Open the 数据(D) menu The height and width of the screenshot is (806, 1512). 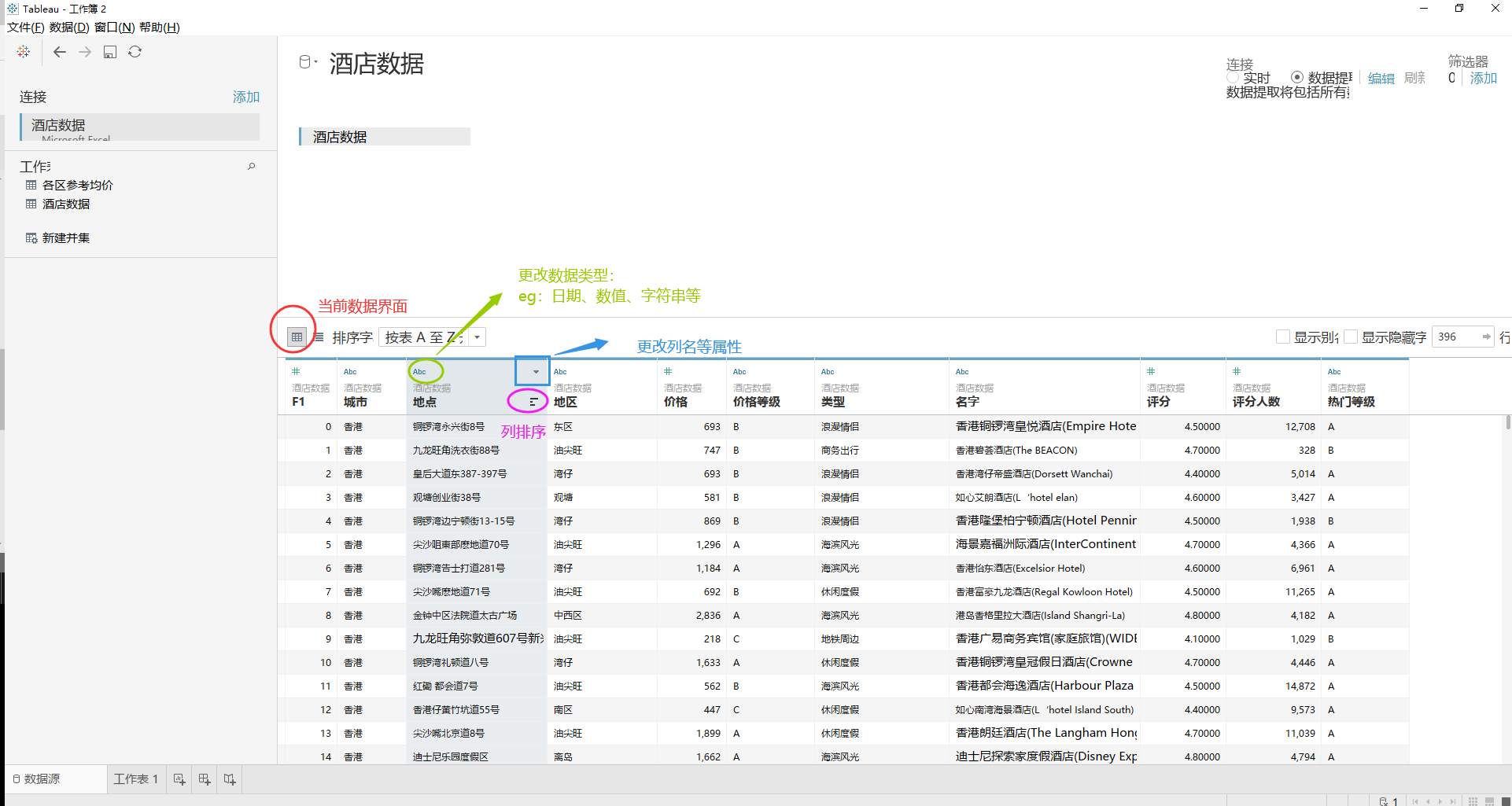pyautogui.click(x=69, y=28)
